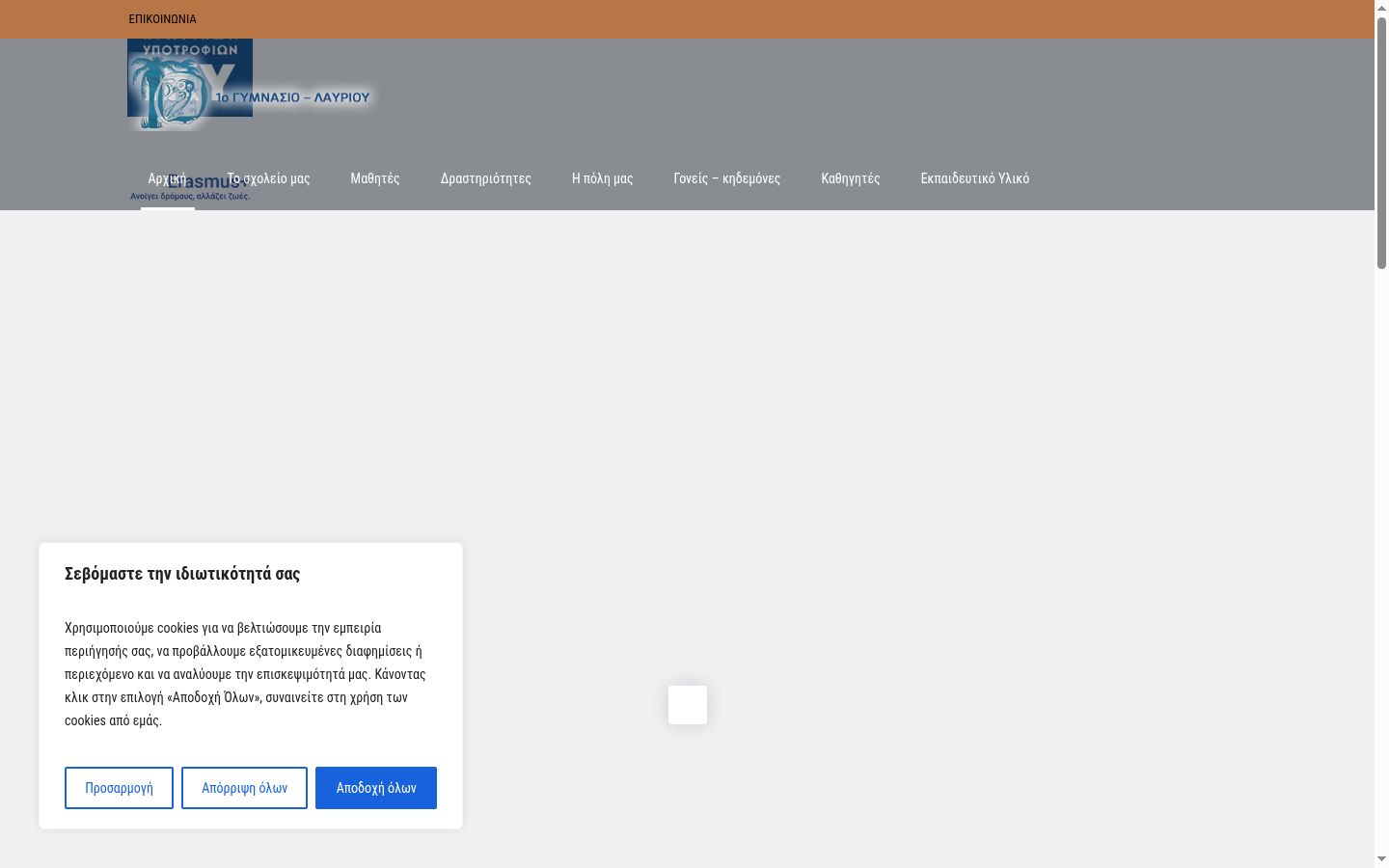Reject cookies with Απόρριψη όλων
The width and height of the screenshot is (1389, 868).
[244, 788]
